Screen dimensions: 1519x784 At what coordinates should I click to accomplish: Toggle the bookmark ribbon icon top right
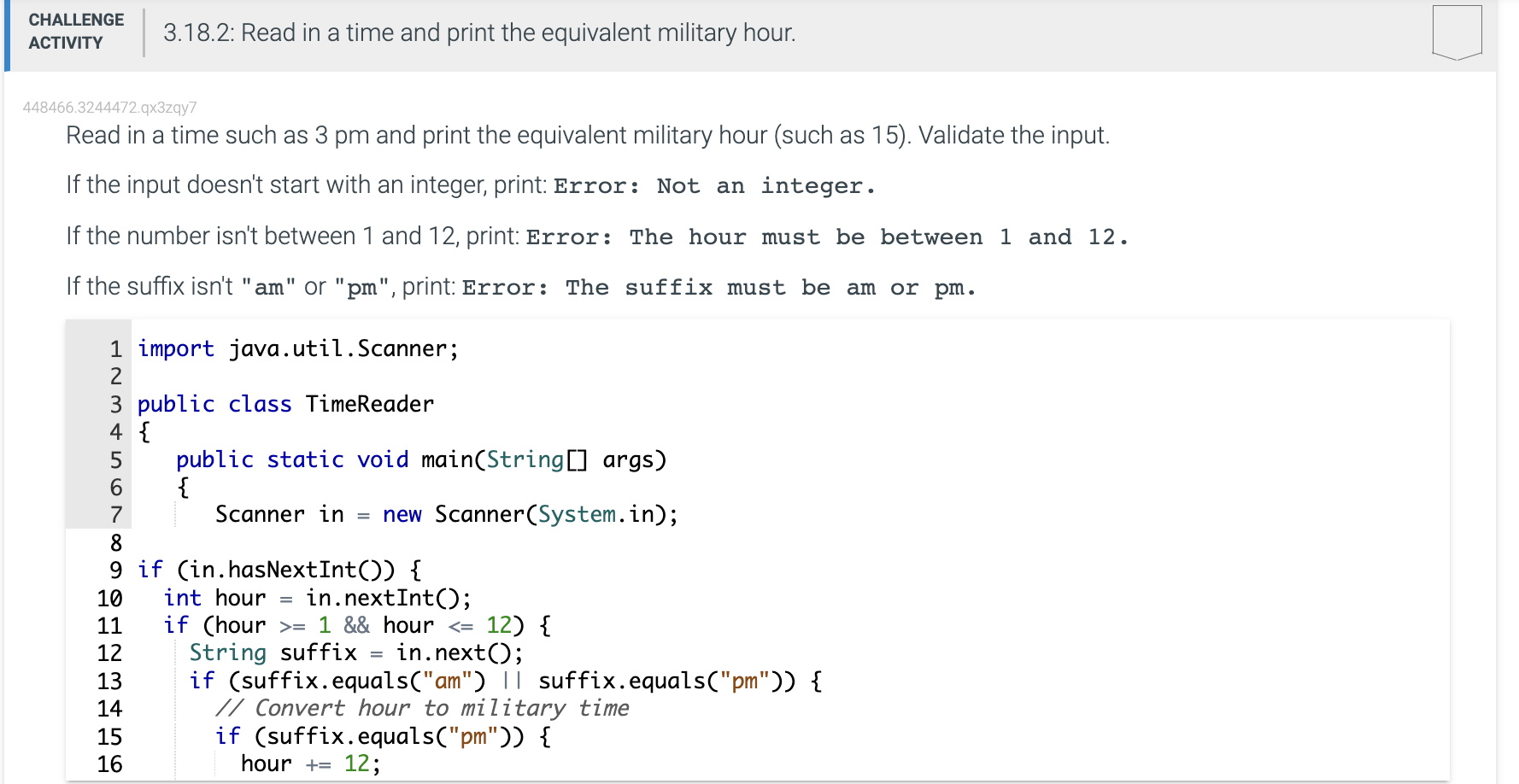point(1455,34)
